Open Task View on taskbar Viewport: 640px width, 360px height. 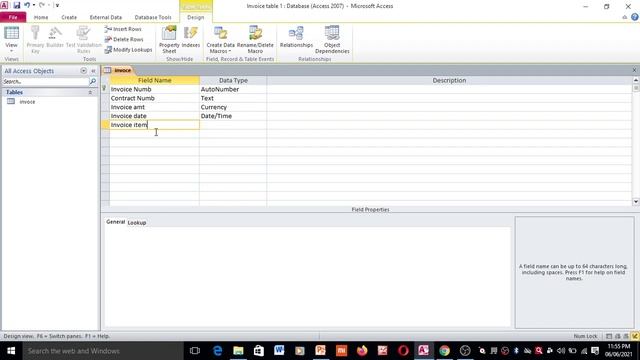tap(195, 351)
